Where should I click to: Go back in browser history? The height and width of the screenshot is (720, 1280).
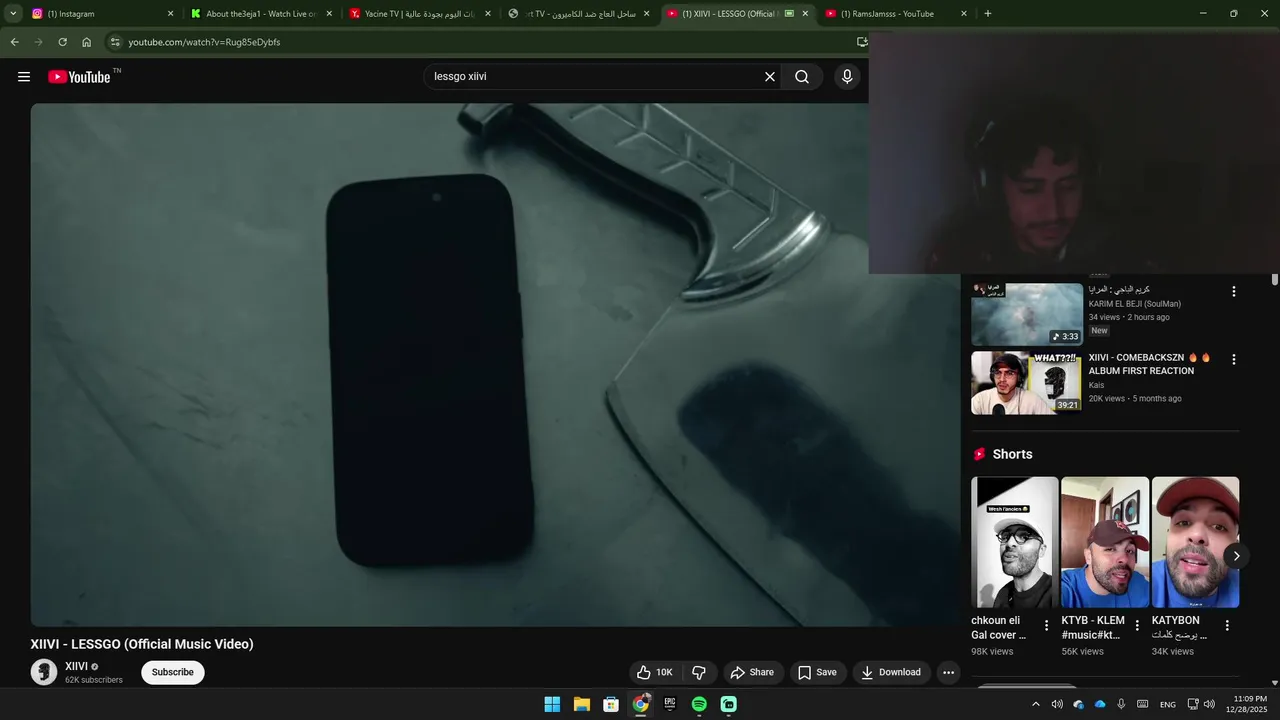[14, 42]
